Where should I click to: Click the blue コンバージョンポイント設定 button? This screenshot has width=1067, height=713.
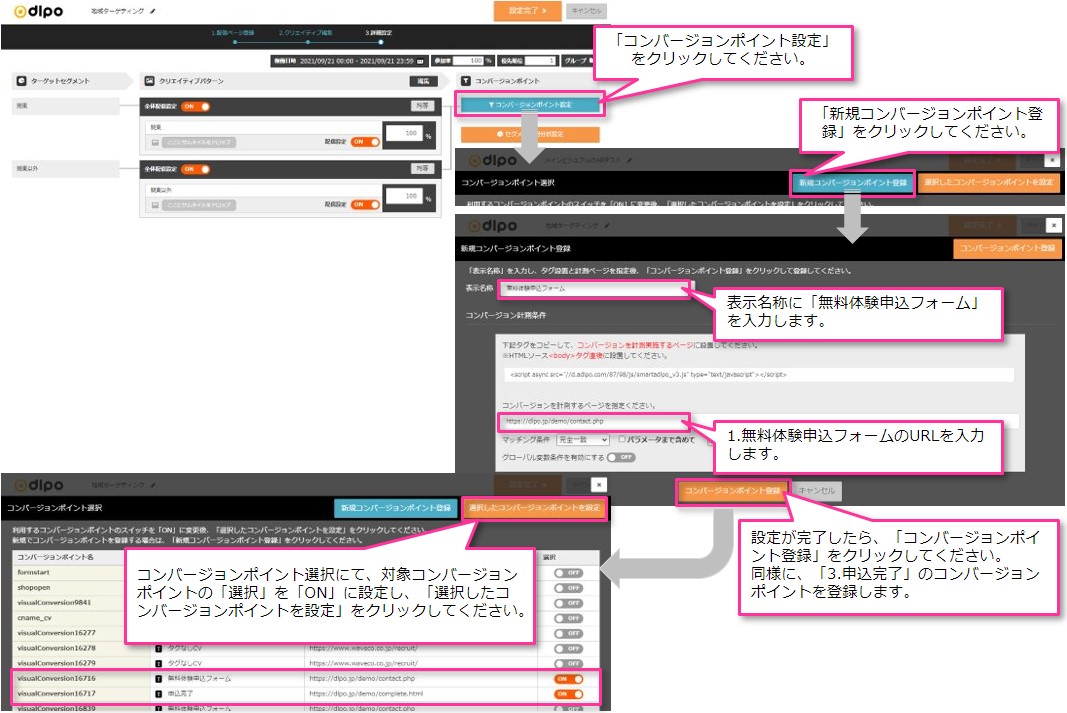530,105
